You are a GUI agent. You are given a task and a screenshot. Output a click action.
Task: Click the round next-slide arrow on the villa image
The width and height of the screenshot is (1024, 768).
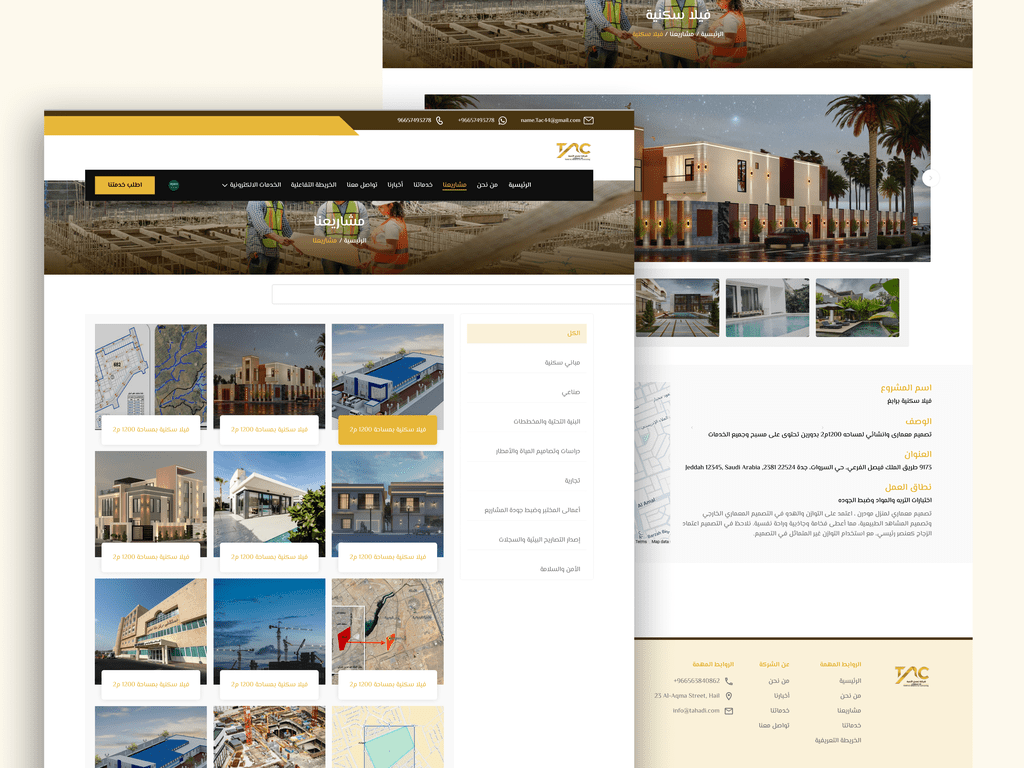coord(931,178)
